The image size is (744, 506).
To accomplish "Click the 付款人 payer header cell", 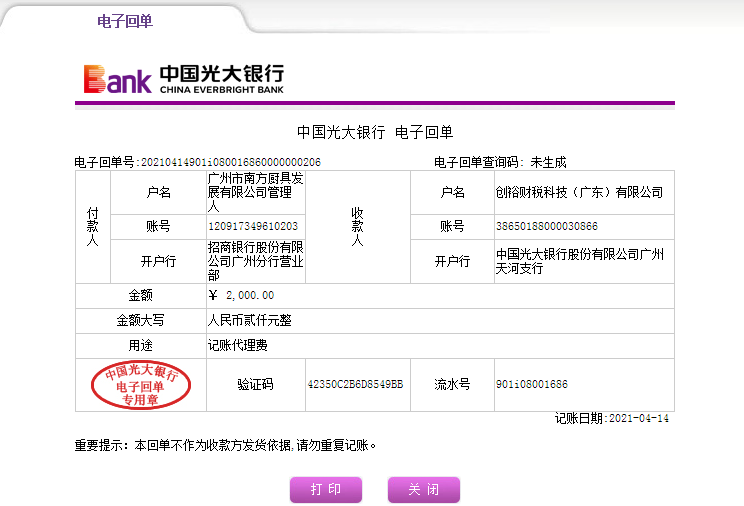I will point(93,227).
